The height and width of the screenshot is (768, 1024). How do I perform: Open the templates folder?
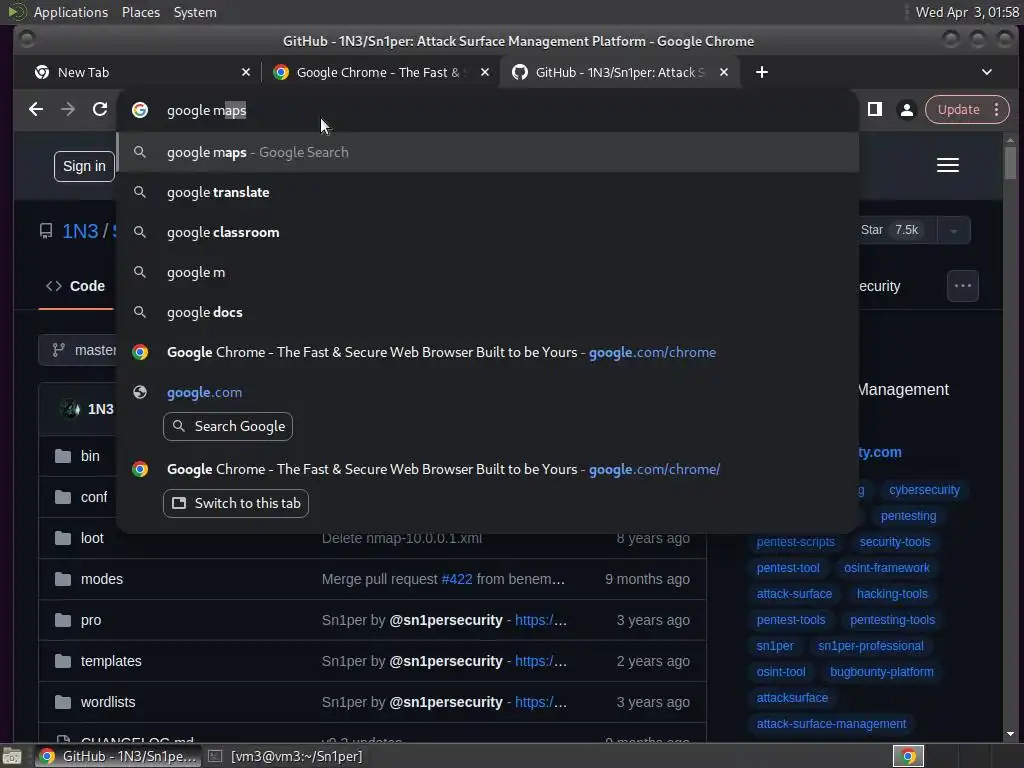point(111,661)
